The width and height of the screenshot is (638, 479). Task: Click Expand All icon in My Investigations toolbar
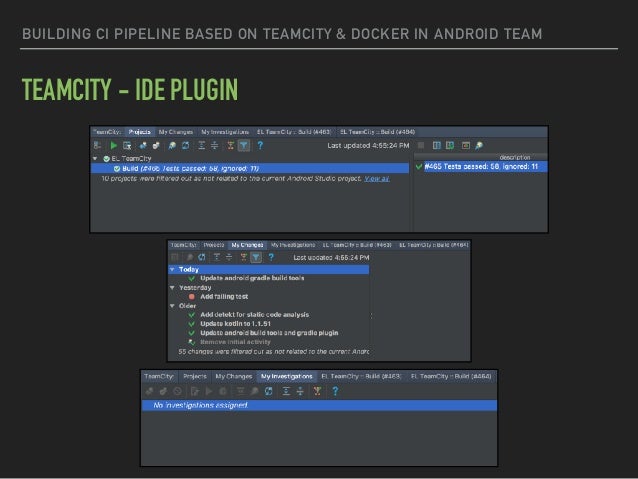click(286, 391)
